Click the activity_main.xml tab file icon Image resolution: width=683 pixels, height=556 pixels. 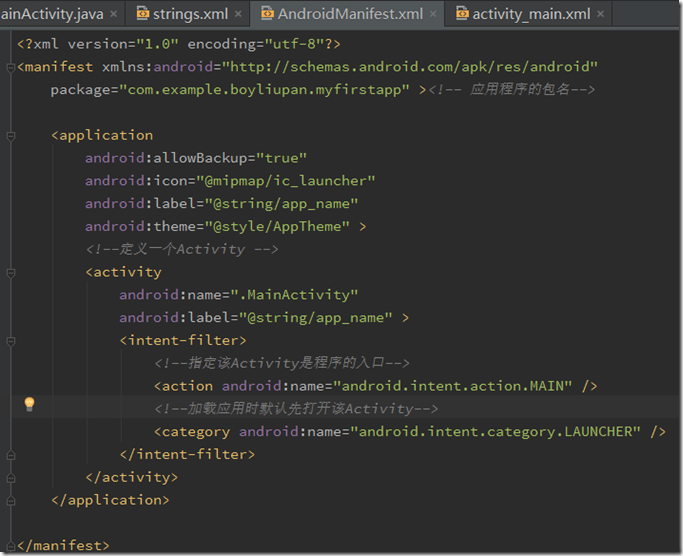[x=461, y=14]
